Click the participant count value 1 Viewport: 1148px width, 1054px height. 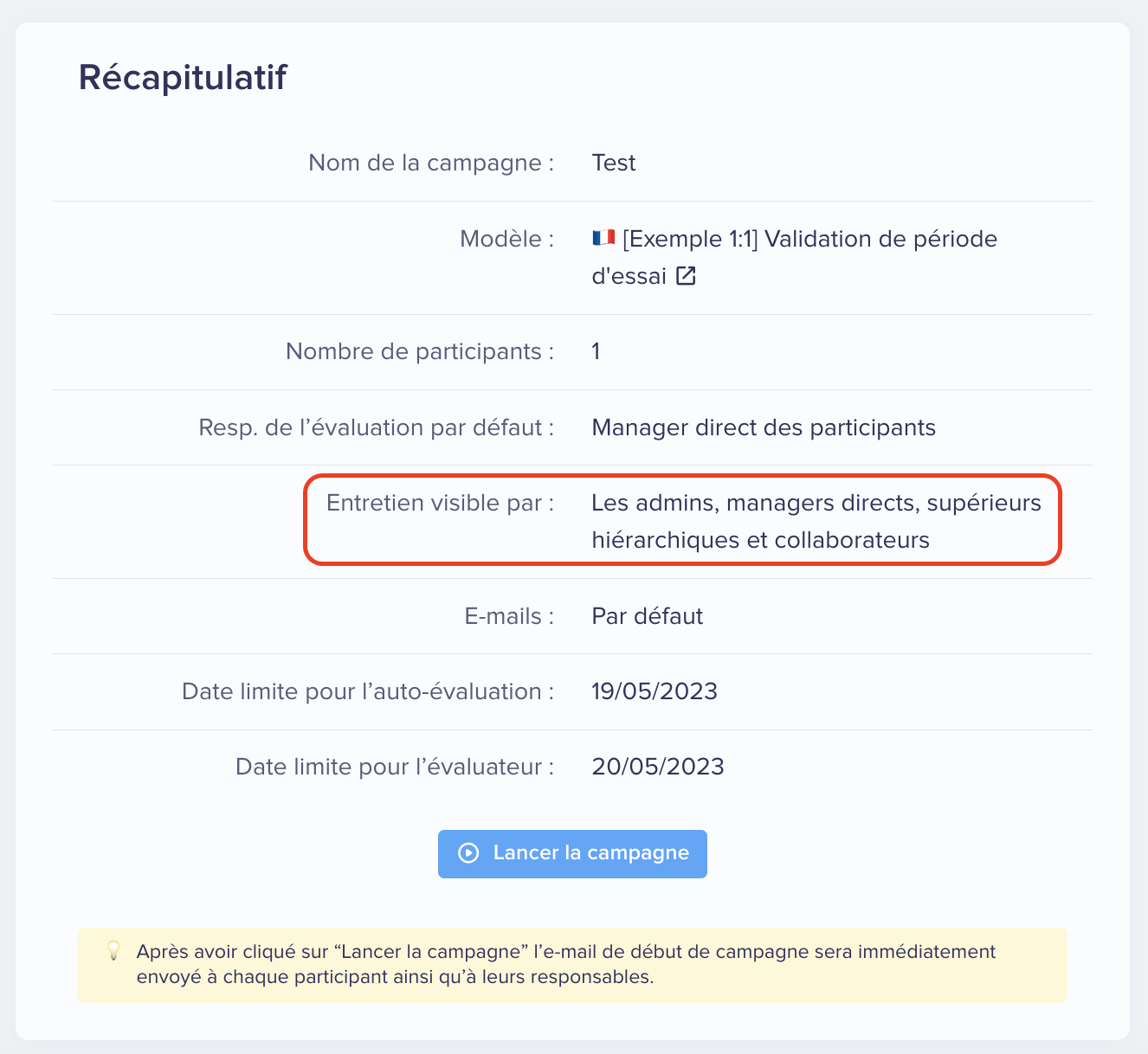click(596, 351)
